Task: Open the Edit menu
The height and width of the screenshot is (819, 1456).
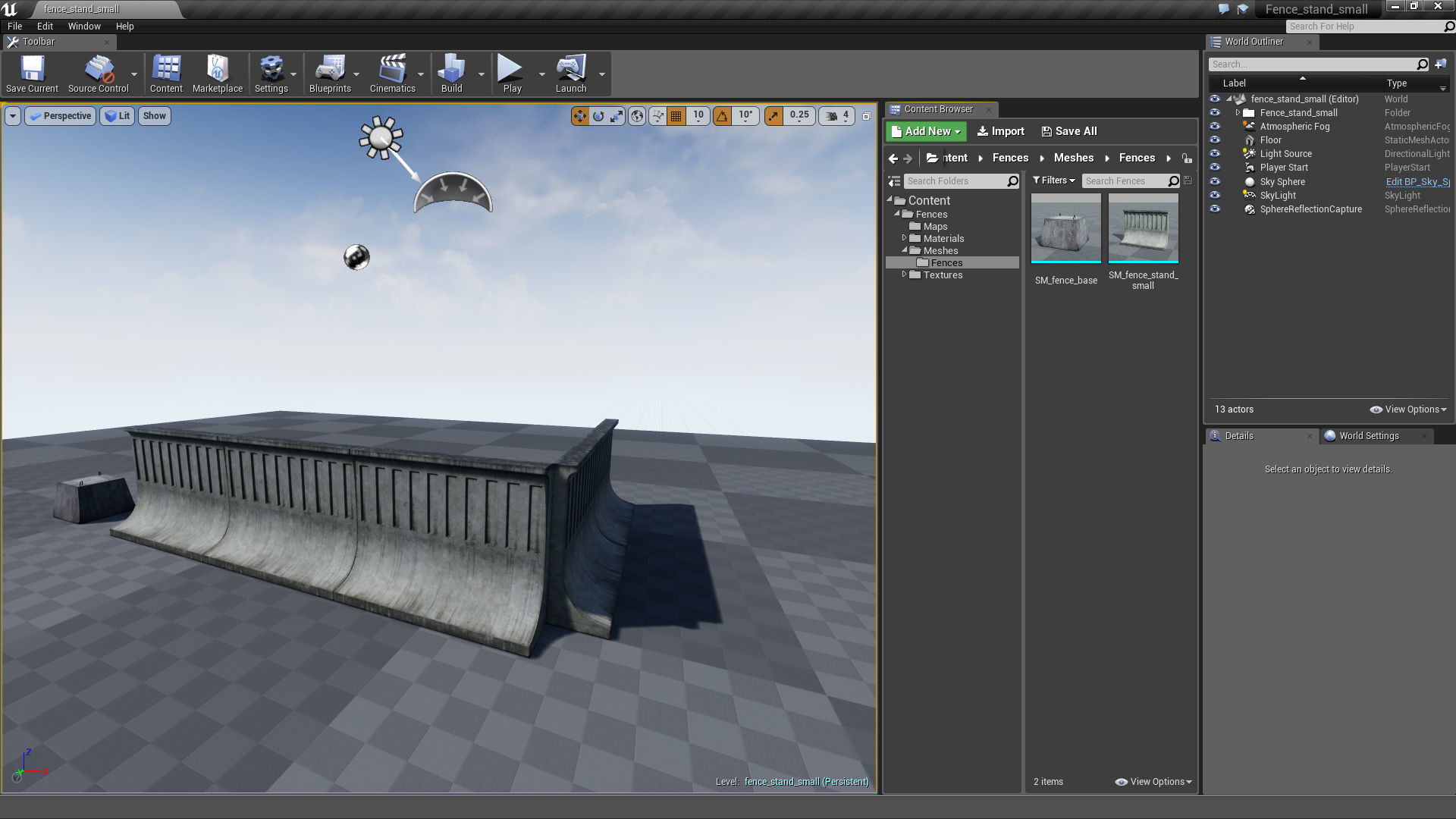Action: coord(45,26)
